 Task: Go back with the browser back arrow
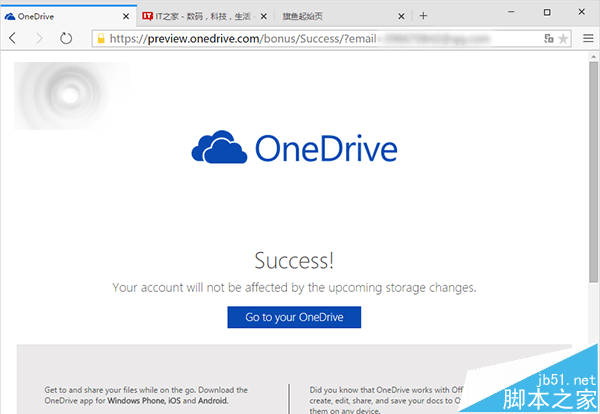13,38
